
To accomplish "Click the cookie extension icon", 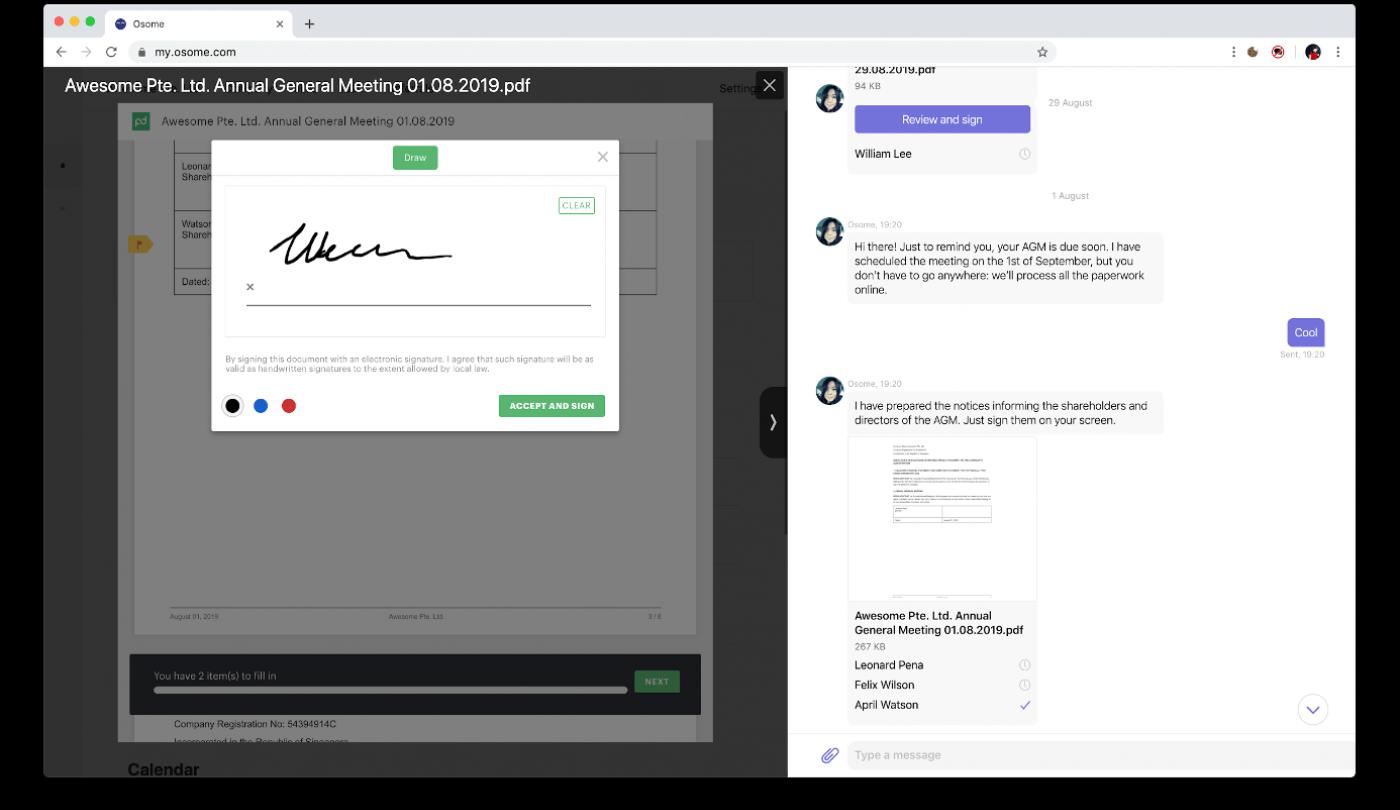I will point(1253,52).
